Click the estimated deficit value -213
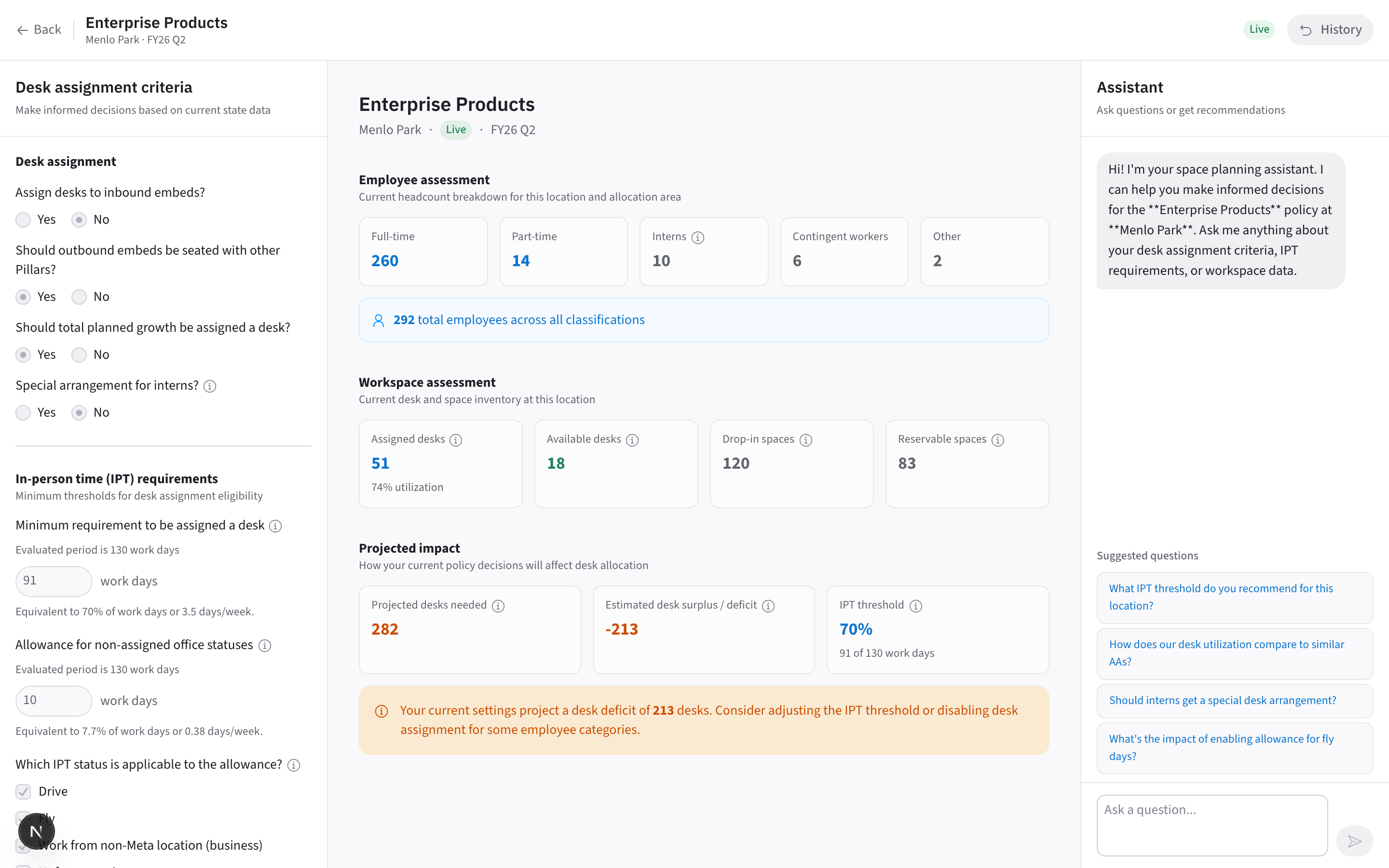Image resolution: width=1389 pixels, height=868 pixels. [x=622, y=630]
